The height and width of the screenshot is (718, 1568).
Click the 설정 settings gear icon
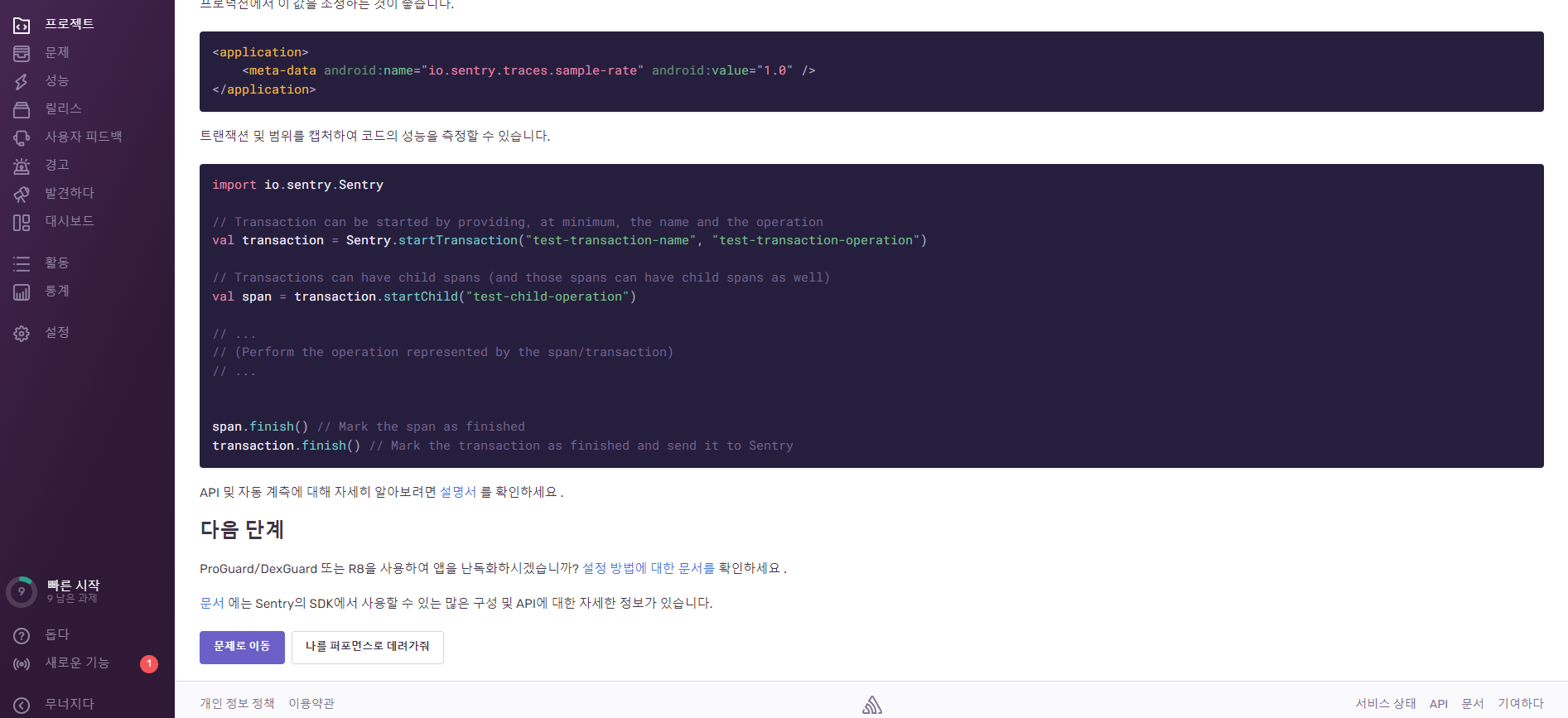pos(22,333)
